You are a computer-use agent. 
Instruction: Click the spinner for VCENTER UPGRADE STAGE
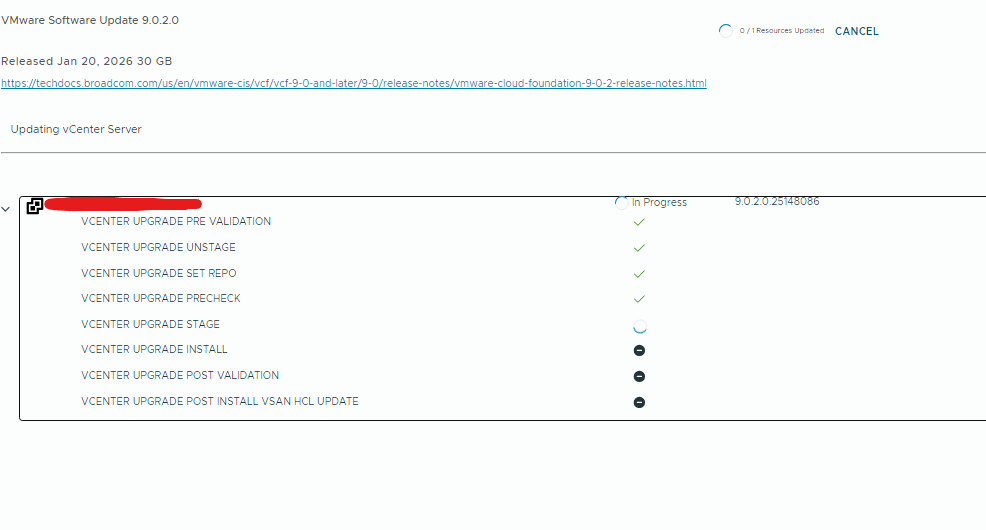[640, 327]
